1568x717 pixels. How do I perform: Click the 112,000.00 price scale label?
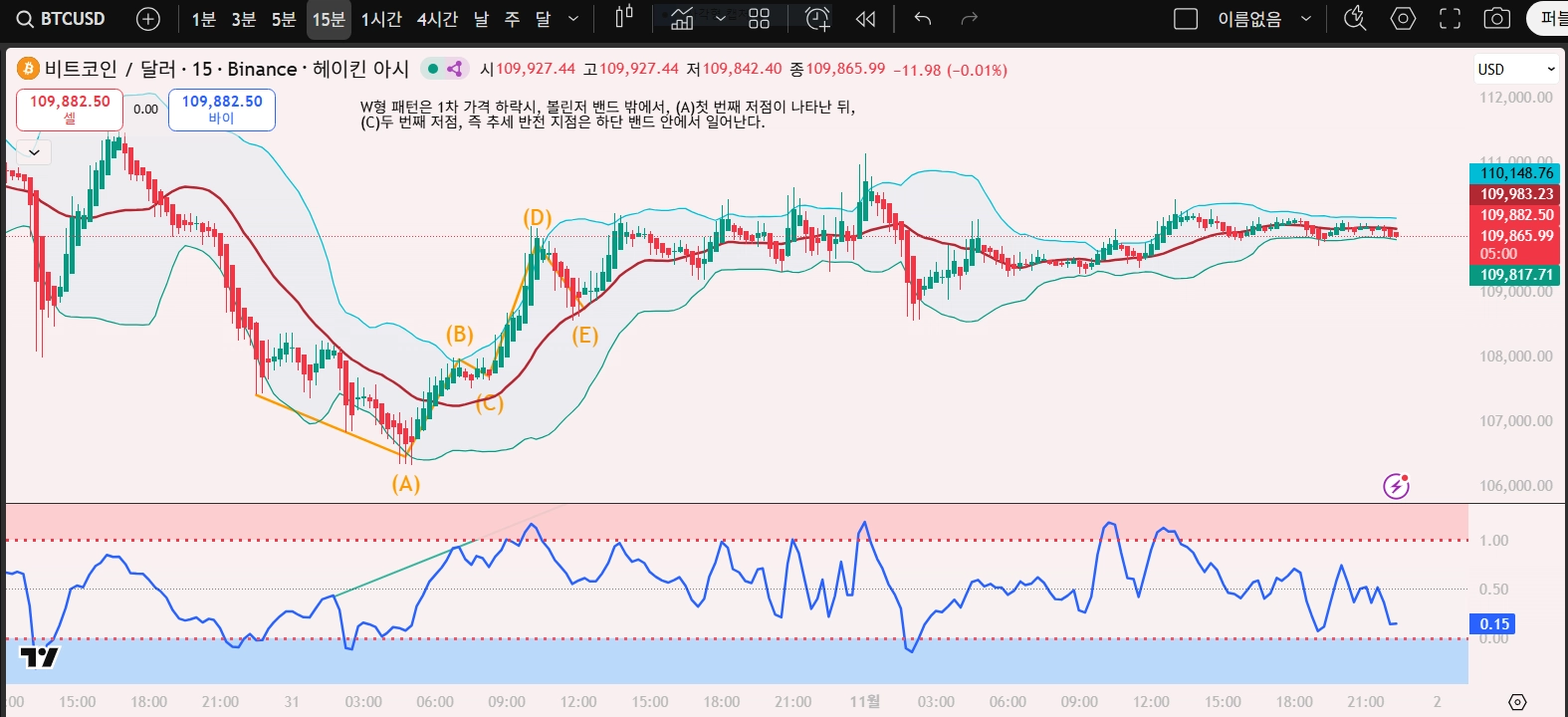pyautogui.click(x=1515, y=98)
